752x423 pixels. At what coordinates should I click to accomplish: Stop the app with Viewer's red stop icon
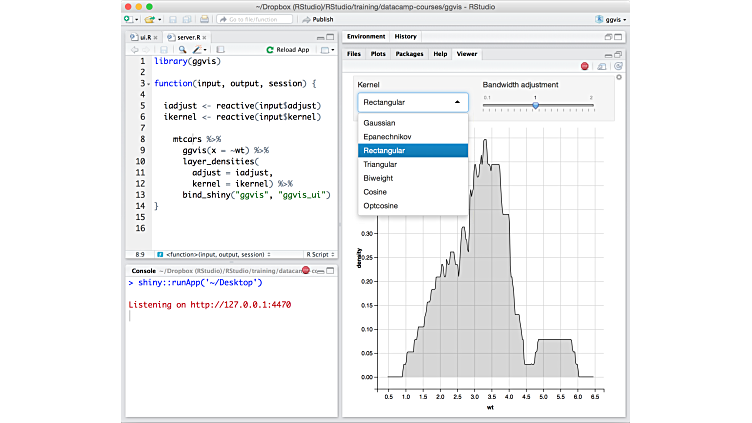point(584,66)
